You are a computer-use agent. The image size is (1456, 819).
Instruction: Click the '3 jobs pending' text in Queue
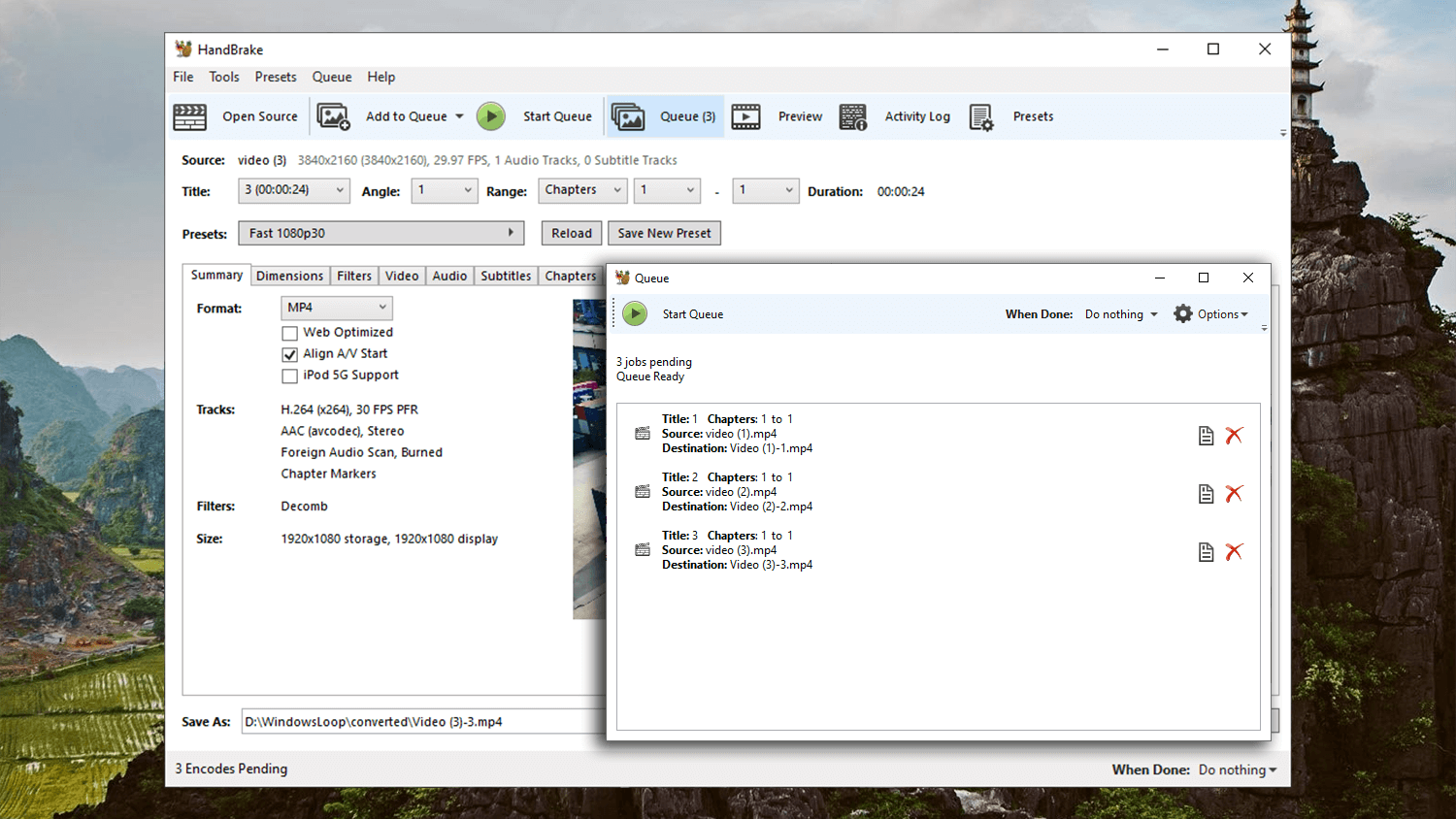click(x=654, y=362)
